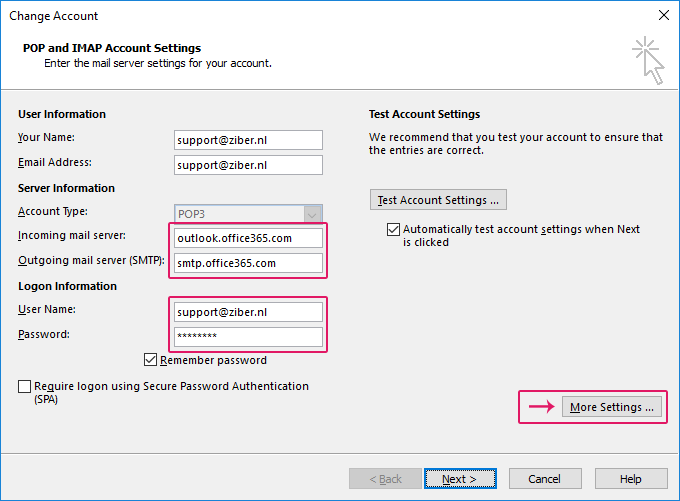Screen dimensions: 680x501
Task: Click the Next button
Action: (x=460, y=479)
